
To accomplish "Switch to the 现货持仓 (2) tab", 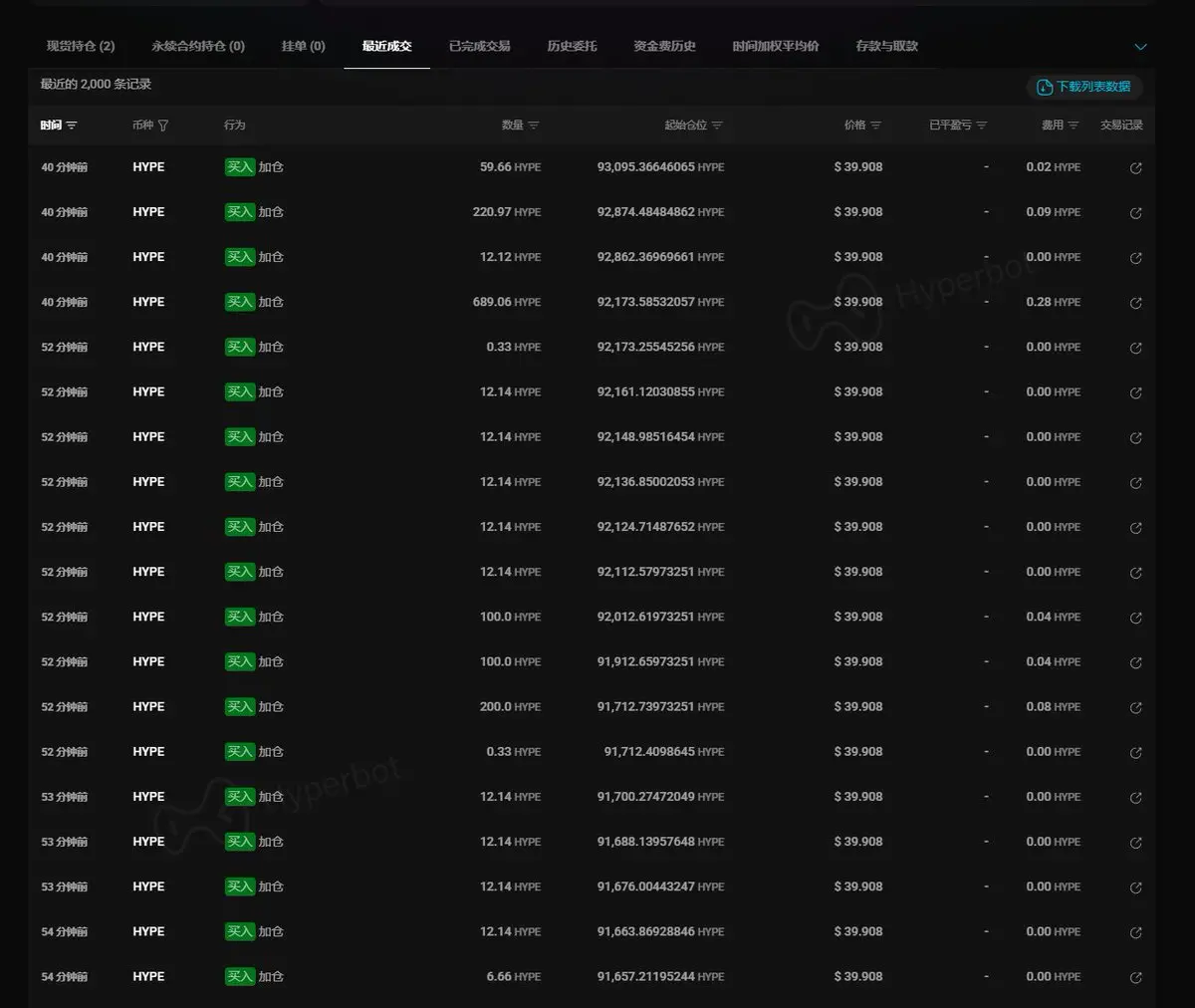I will point(81,46).
